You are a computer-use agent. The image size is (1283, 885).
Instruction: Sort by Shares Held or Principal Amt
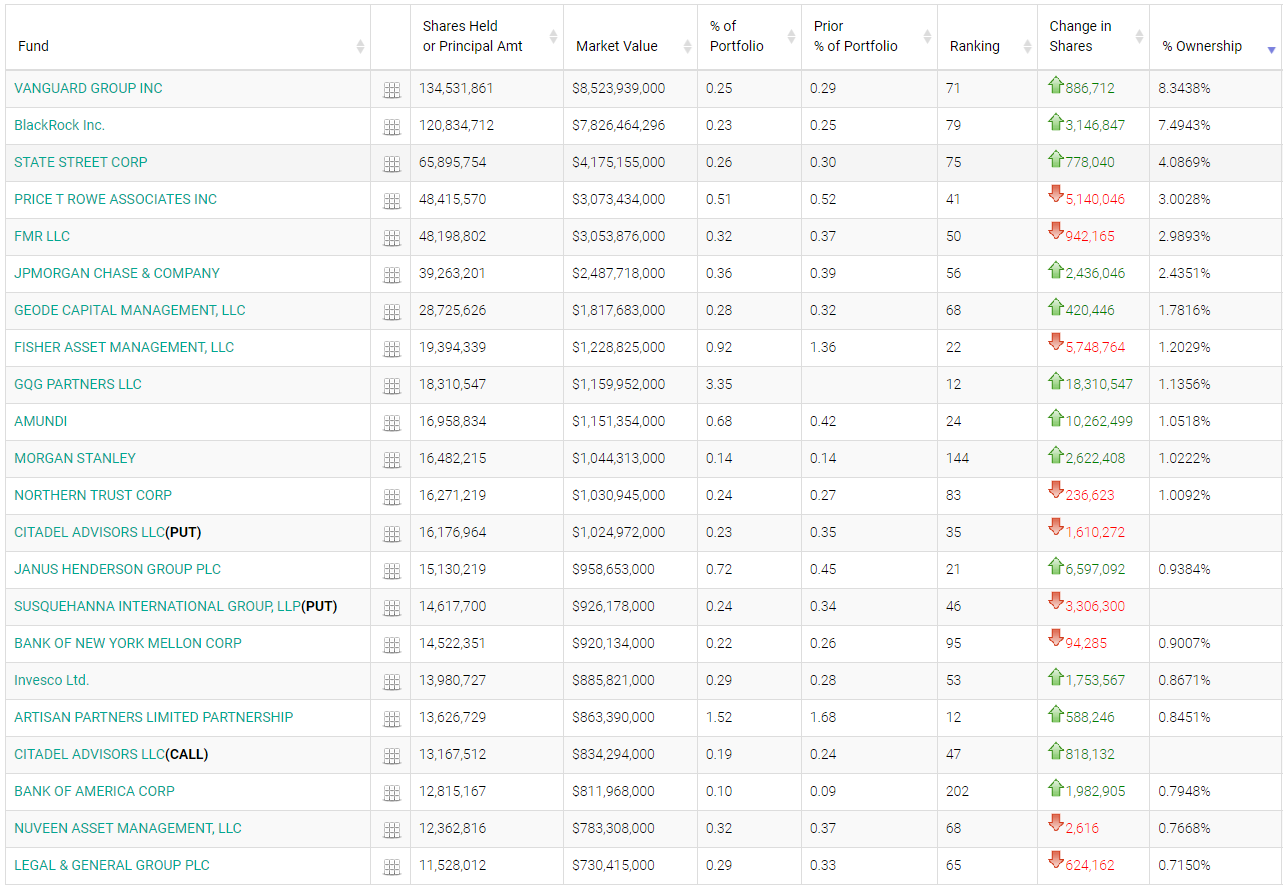click(487, 37)
